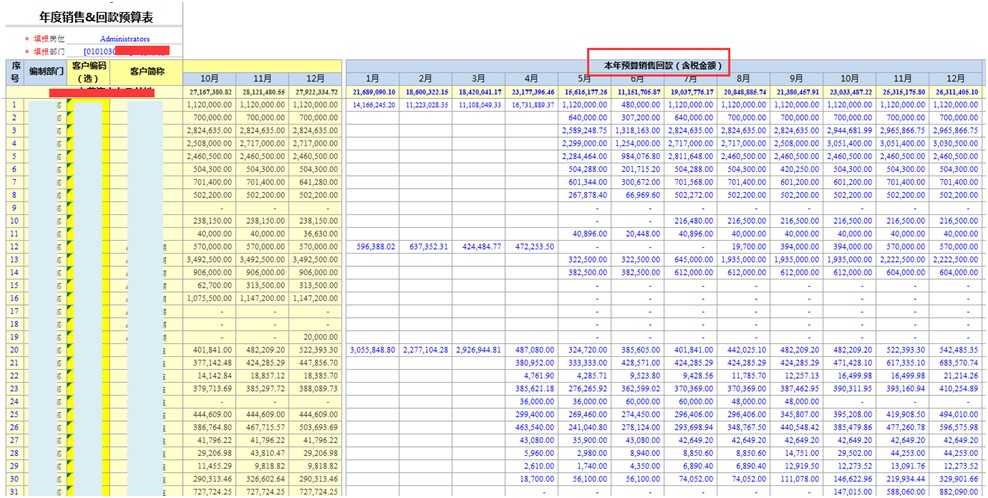Select the 客户编码（选） column header
Viewport: 988px width, 498px height.
89,72
